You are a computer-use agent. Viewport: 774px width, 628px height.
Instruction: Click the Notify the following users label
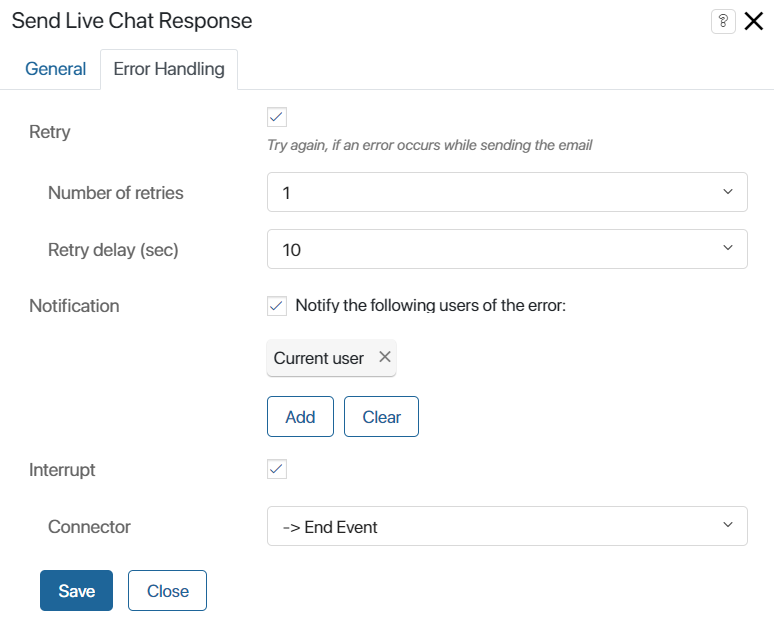[430, 306]
